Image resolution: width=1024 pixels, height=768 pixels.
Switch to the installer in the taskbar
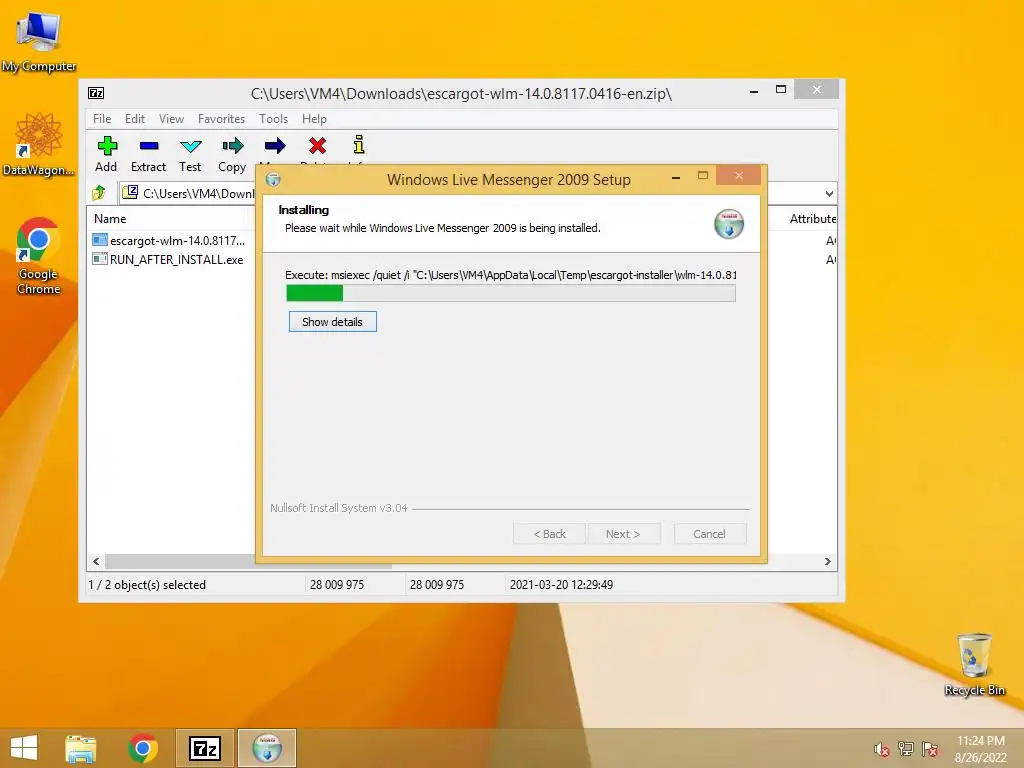point(266,748)
